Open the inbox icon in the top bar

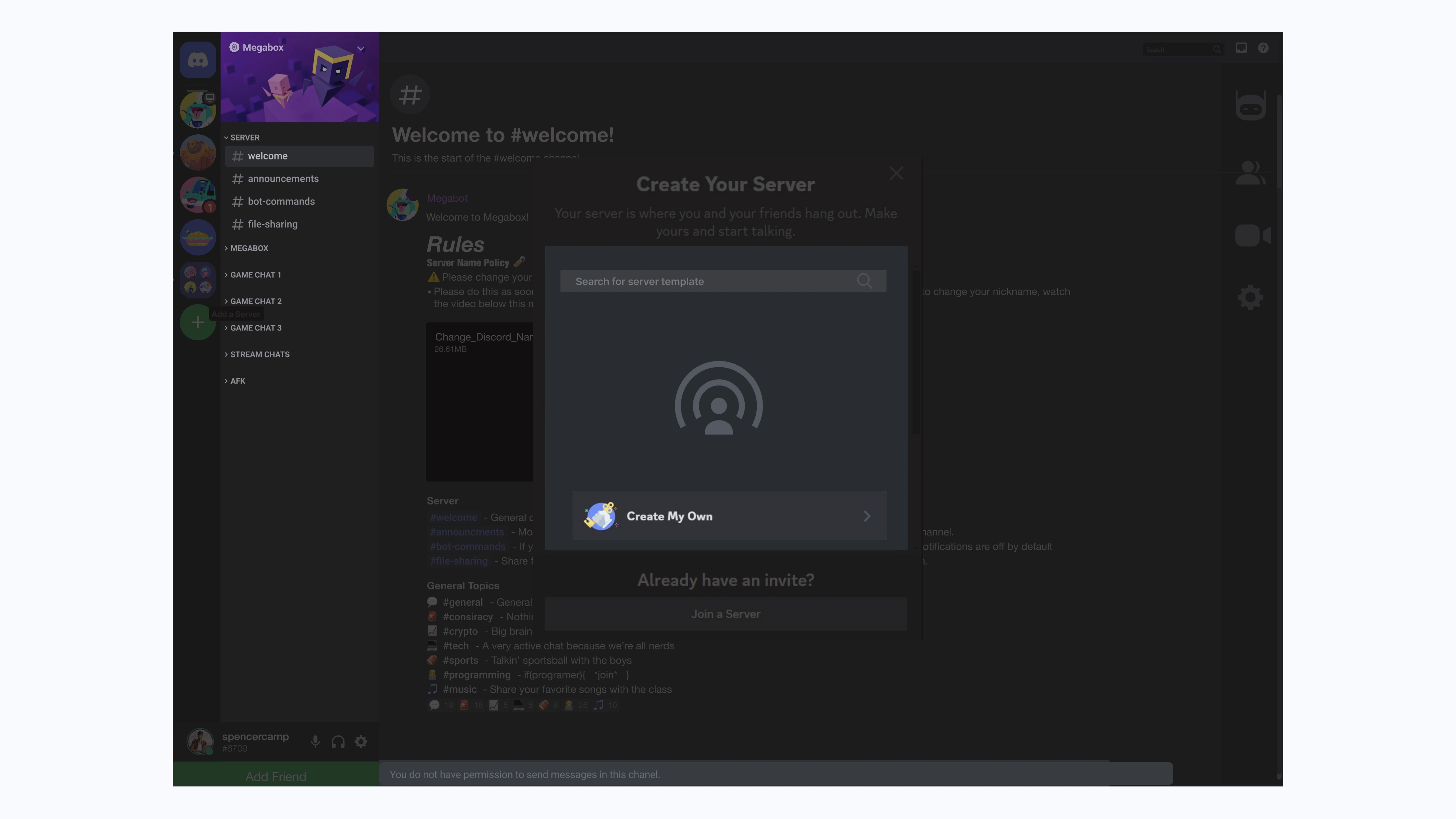click(1241, 48)
